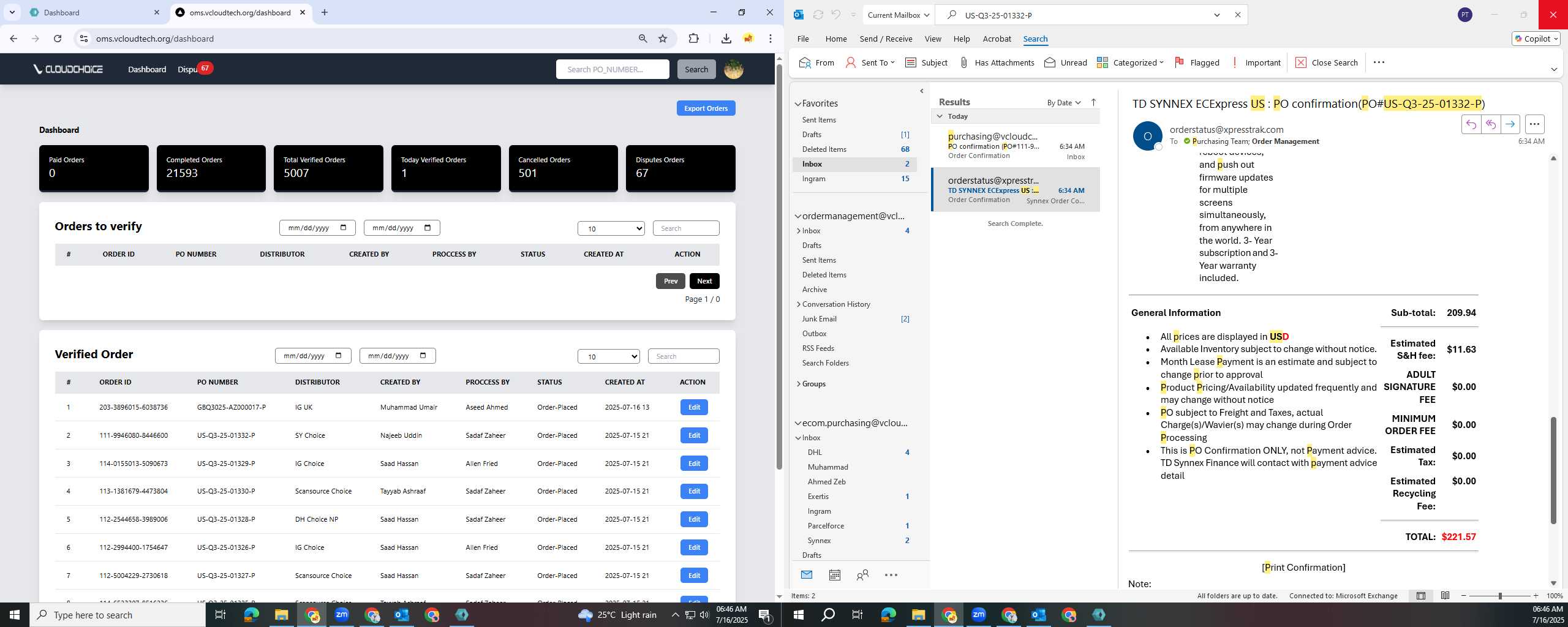Viewport: 1568px width, 627px height.
Task: Switch to Outlook Calendar view
Action: pyautogui.click(x=834, y=575)
